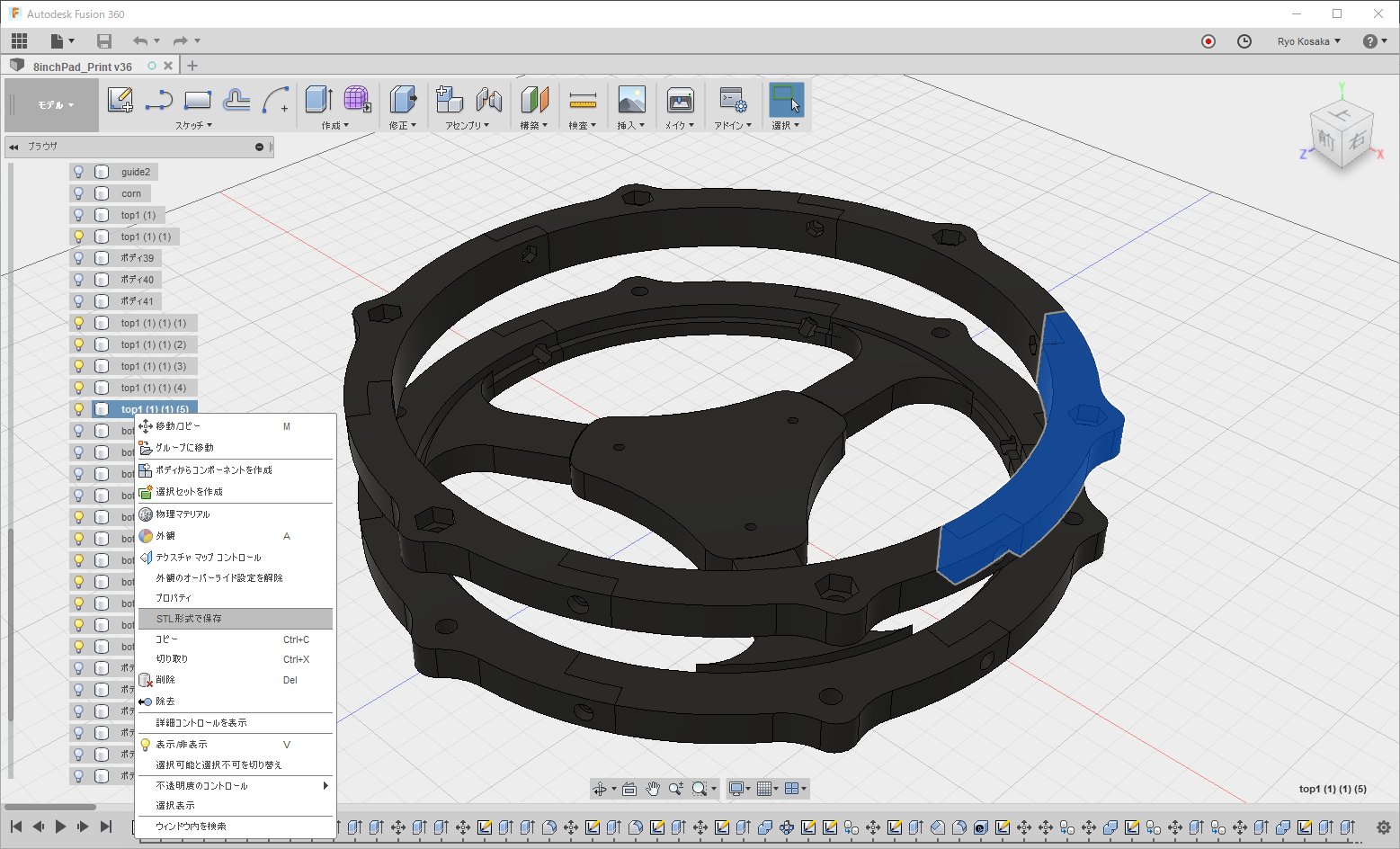Click the ViewCube to reorient the view
This screenshot has height=849, width=1400.
click(x=1341, y=137)
